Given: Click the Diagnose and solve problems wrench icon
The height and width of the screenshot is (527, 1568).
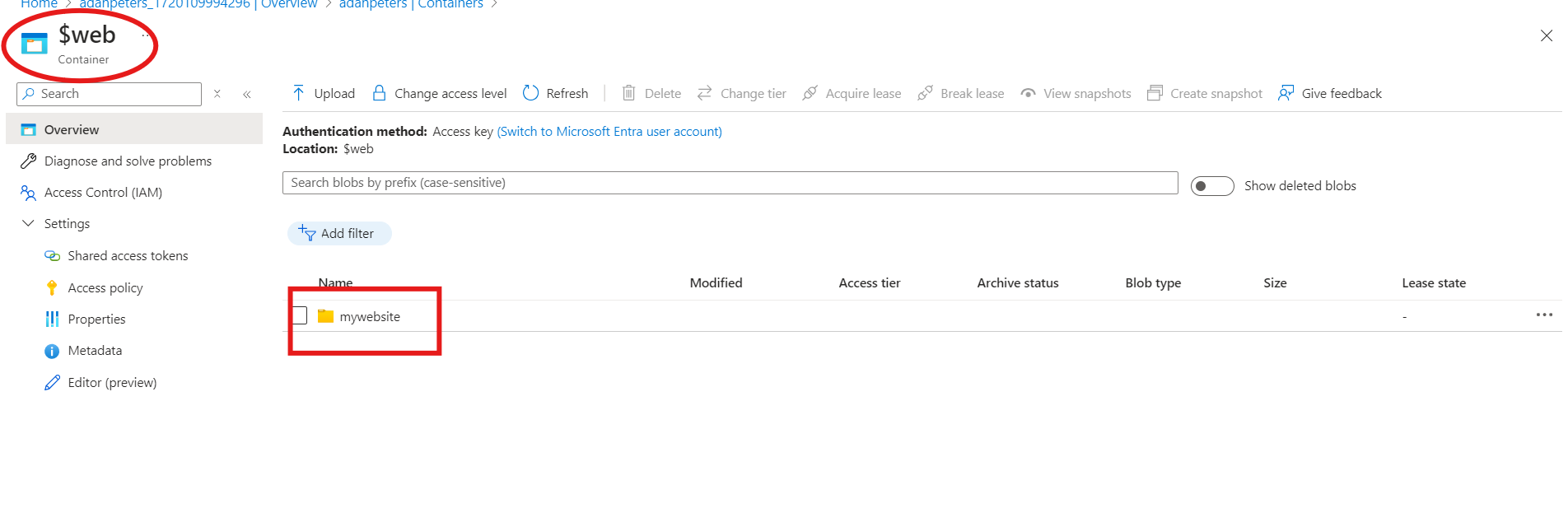Looking at the screenshot, I should click(29, 161).
